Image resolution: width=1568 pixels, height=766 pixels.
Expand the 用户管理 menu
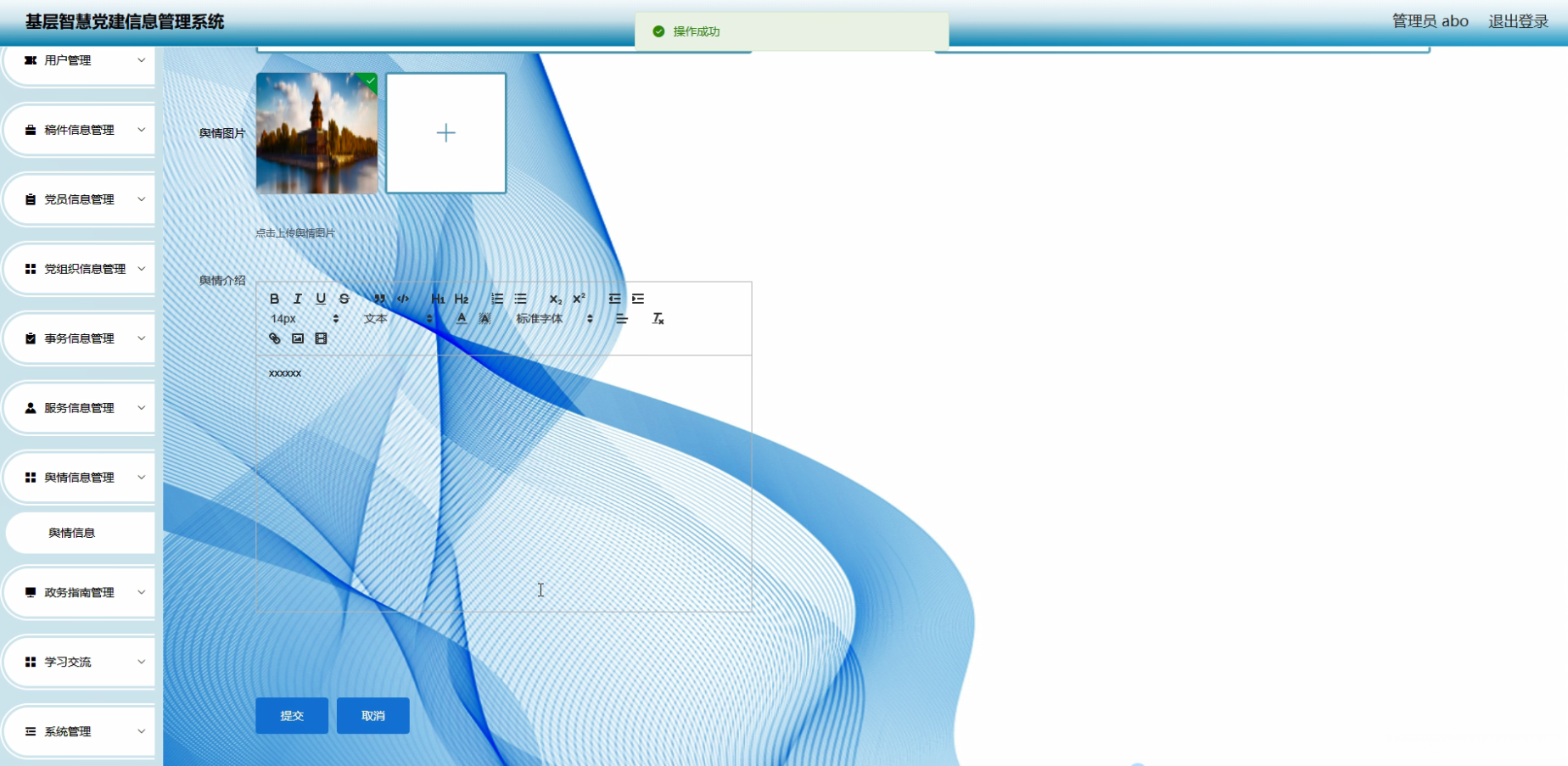click(79, 60)
